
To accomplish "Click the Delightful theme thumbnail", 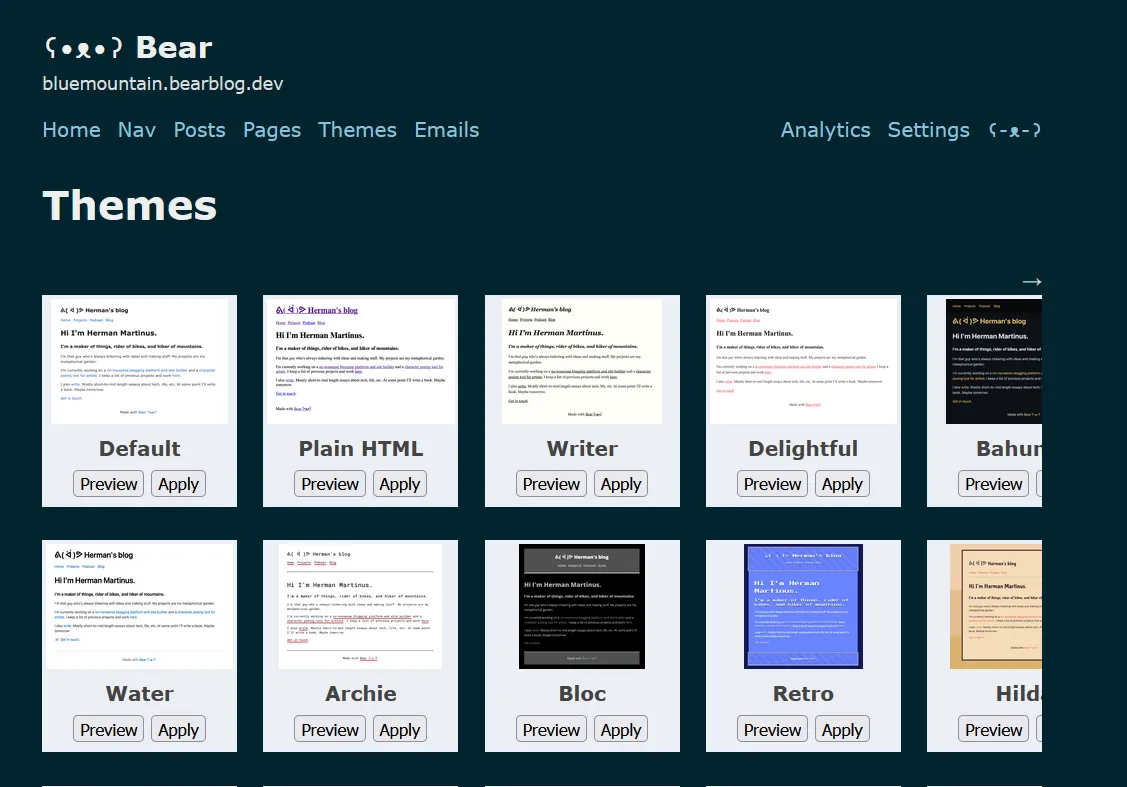I will click(804, 362).
